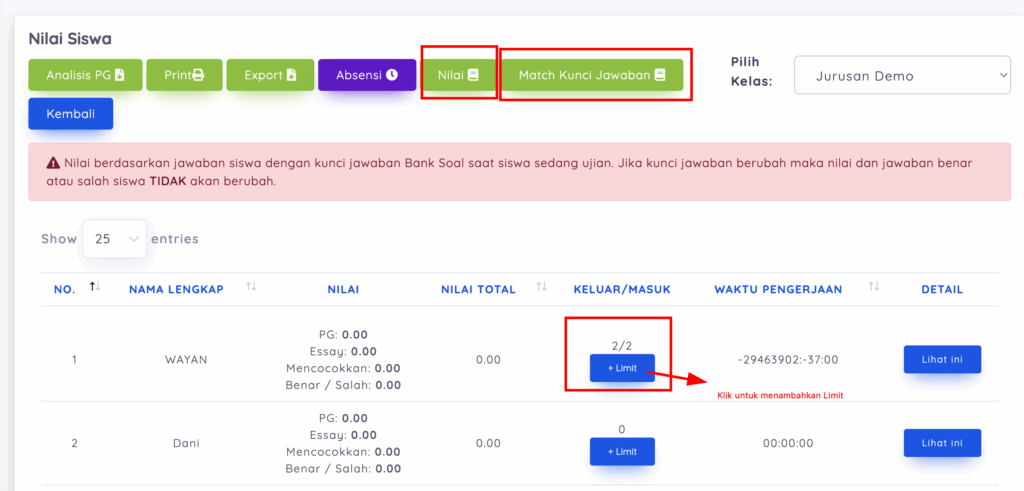Click the warning triangle icon in alert

[x=53, y=162]
